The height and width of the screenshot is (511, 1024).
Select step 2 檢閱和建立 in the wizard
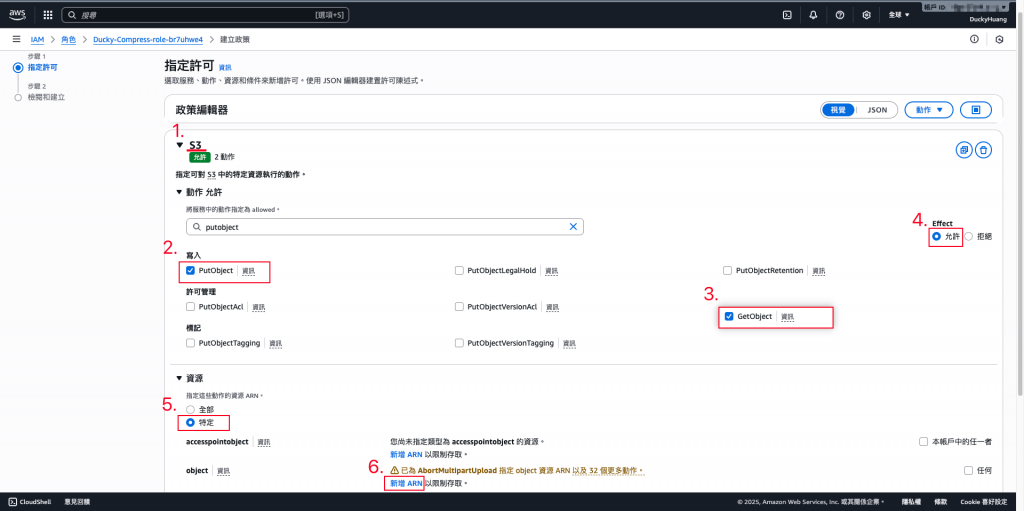[x=46, y=97]
